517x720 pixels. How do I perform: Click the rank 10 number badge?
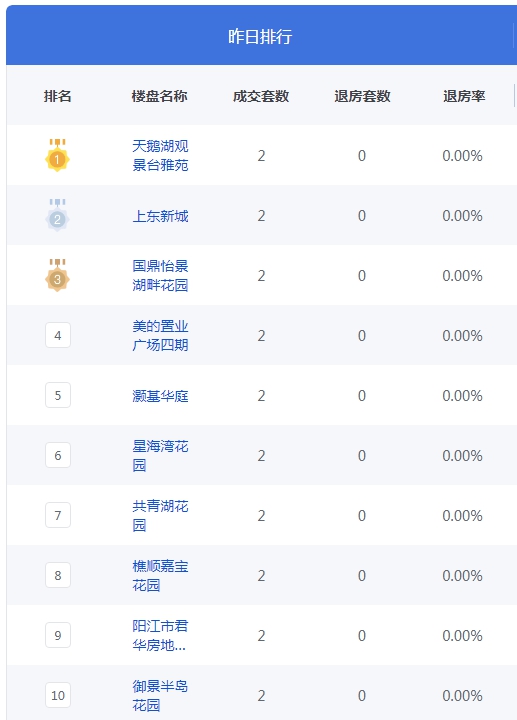(58, 695)
